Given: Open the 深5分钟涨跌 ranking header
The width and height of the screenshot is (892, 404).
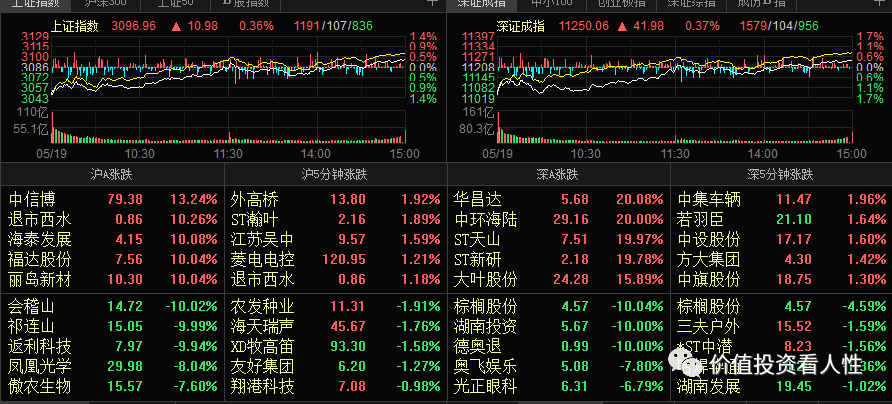Looking at the screenshot, I should (781, 174).
